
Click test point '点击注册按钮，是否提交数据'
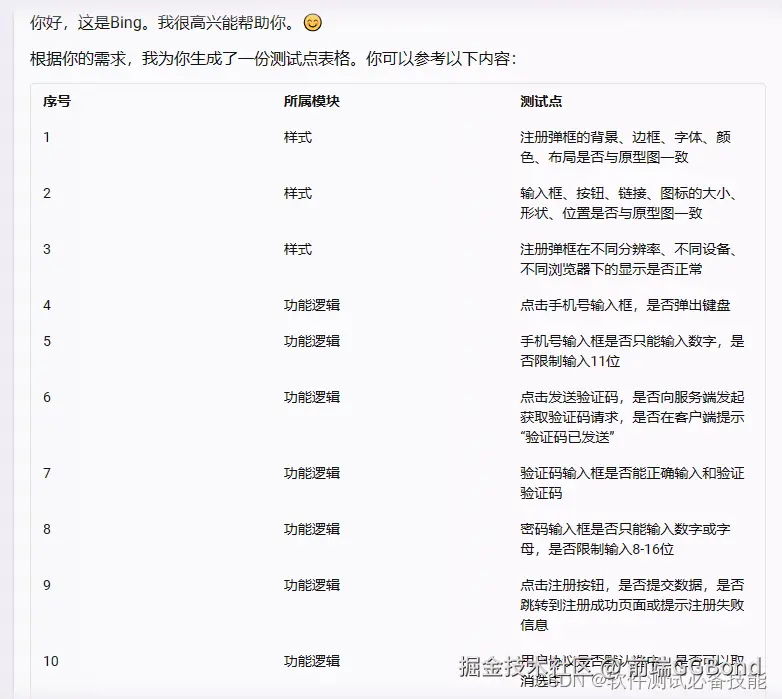pos(632,605)
